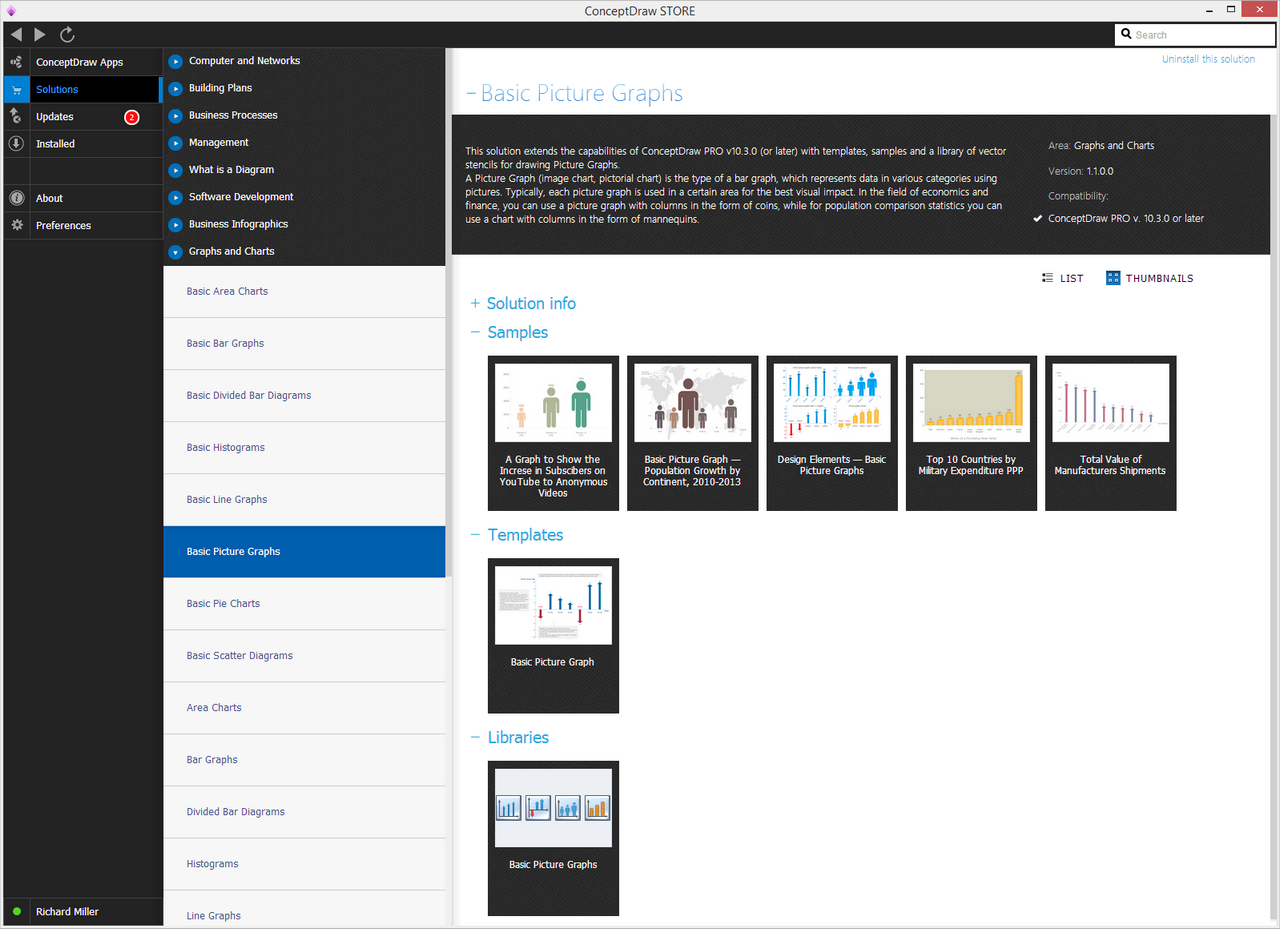The height and width of the screenshot is (929, 1280).
Task: Click the ConceptDraw app logo in title bar
Action: 11,11
